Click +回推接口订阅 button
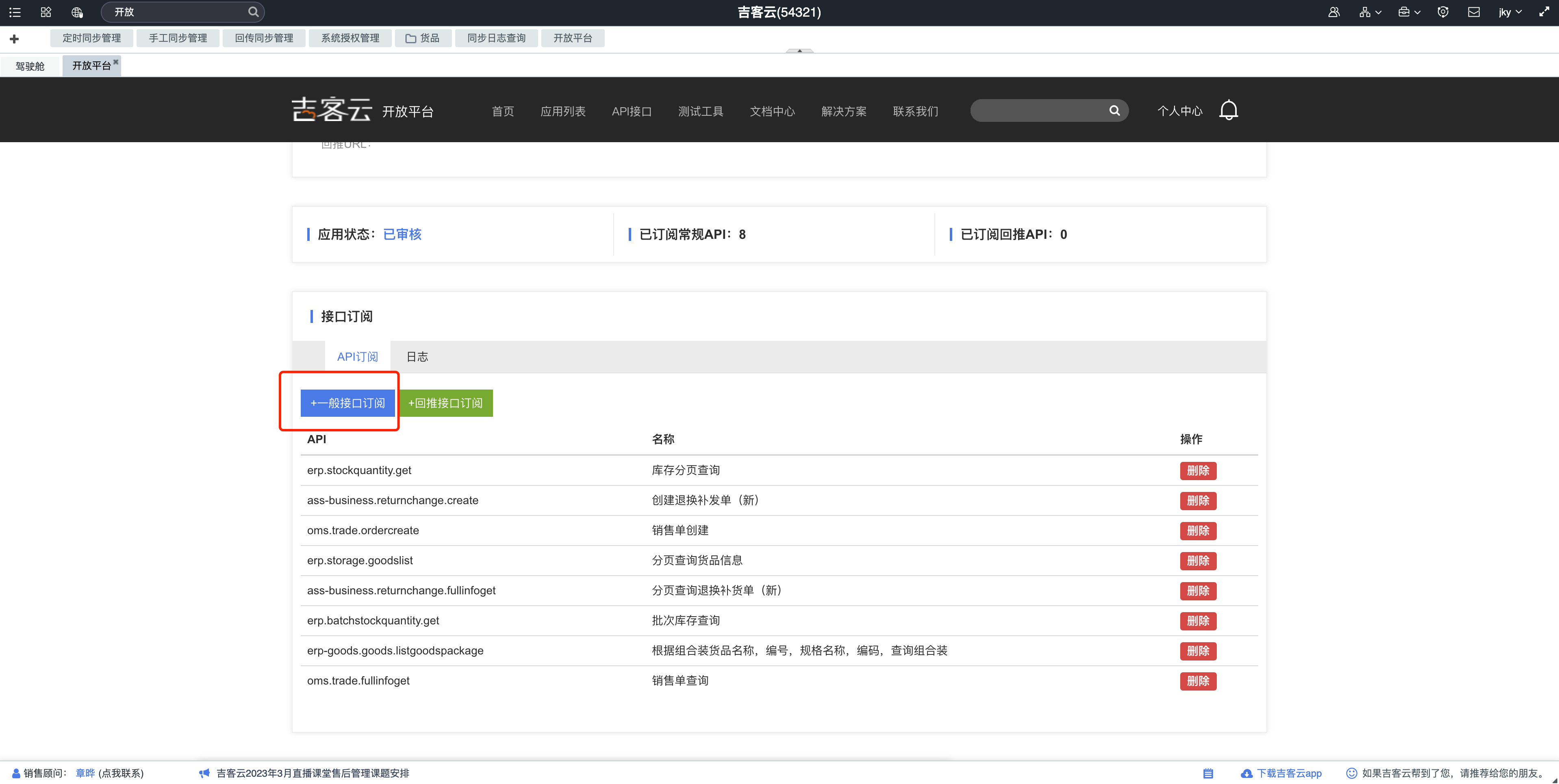The height and width of the screenshot is (784, 1559). [445, 403]
